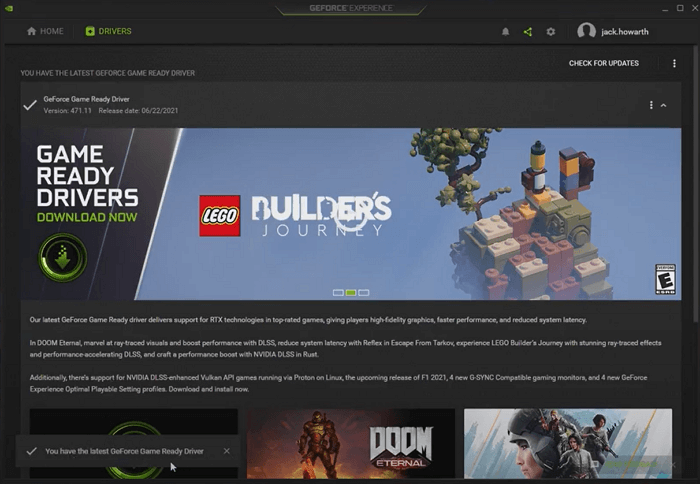Select the first banner slide indicator
The image size is (700, 484).
click(338, 292)
